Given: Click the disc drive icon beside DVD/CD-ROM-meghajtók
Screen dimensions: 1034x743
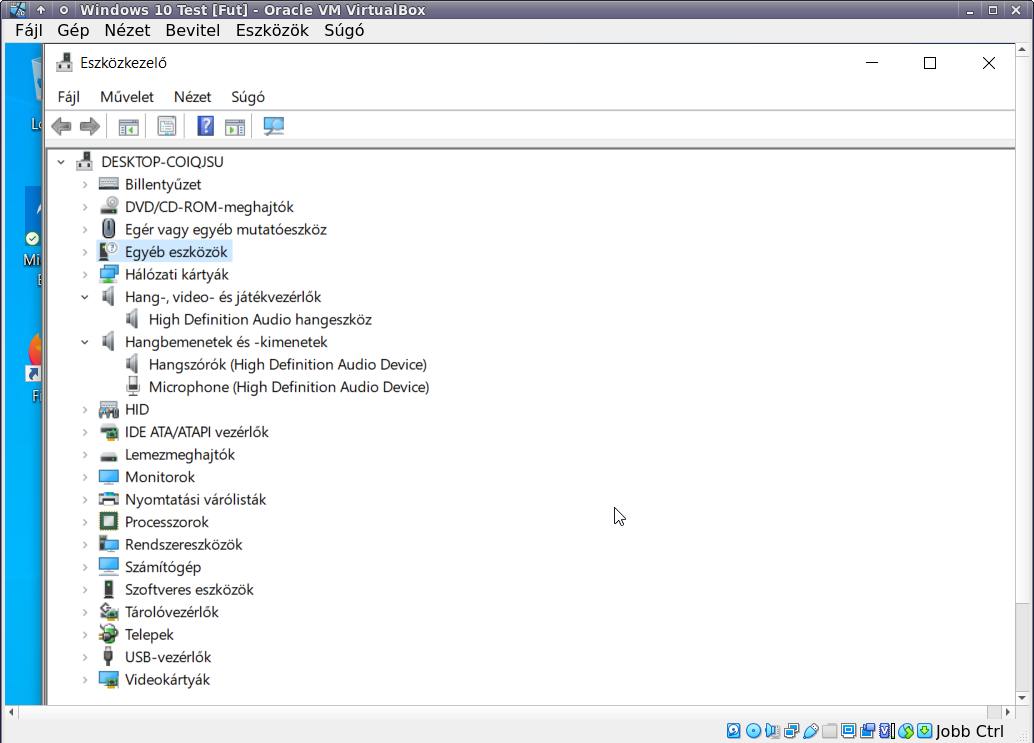Looking at the screenshot, I should (x=109, y=206).
